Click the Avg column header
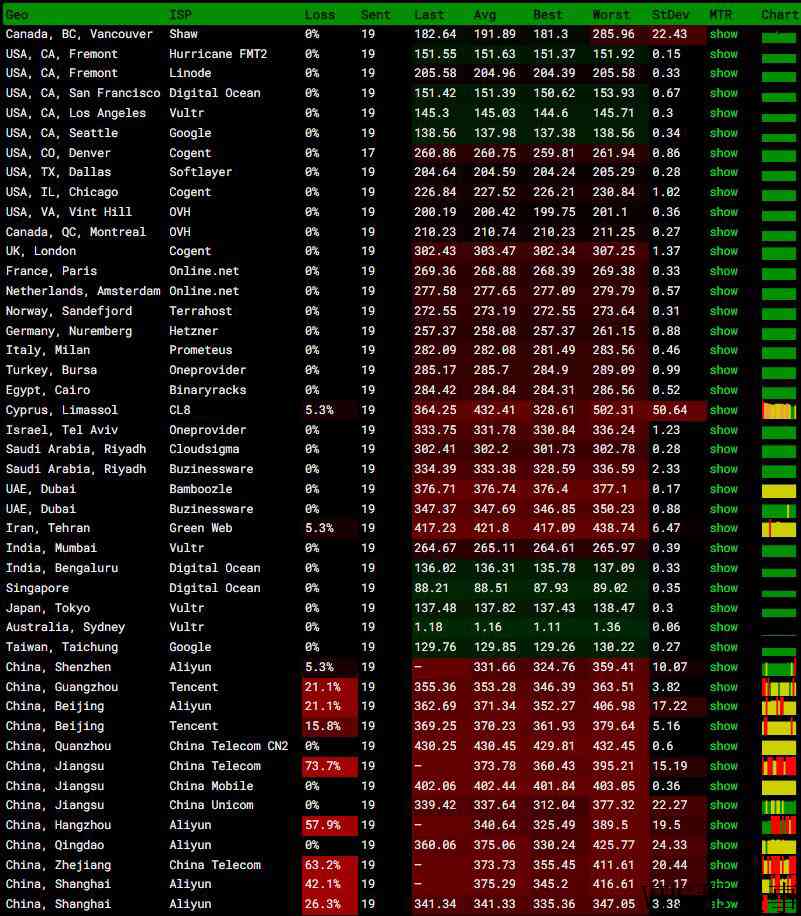The width and height of the screenshot is (801, 916). (484, 15)
